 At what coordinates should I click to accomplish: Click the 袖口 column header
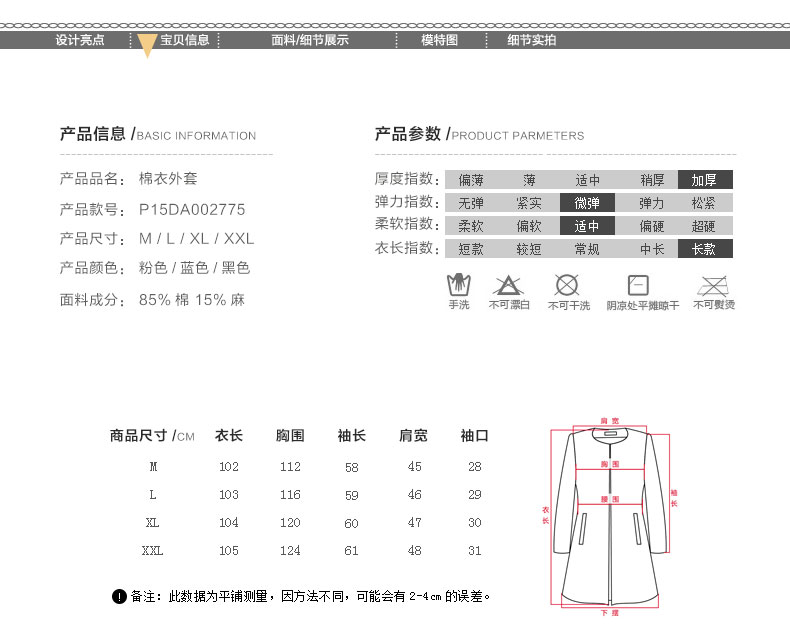point(475,435)
